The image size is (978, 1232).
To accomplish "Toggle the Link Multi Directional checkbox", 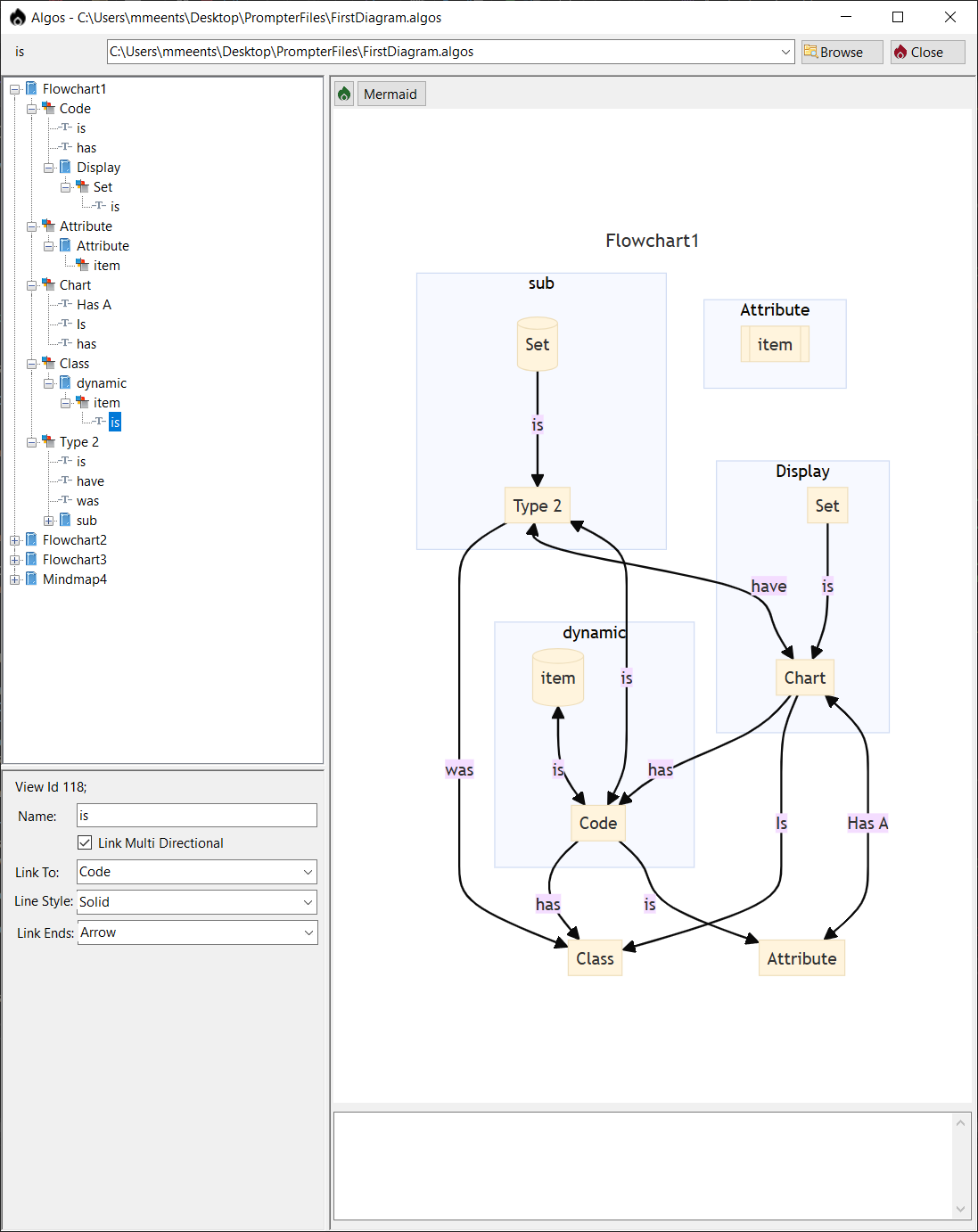I will 85,842.
